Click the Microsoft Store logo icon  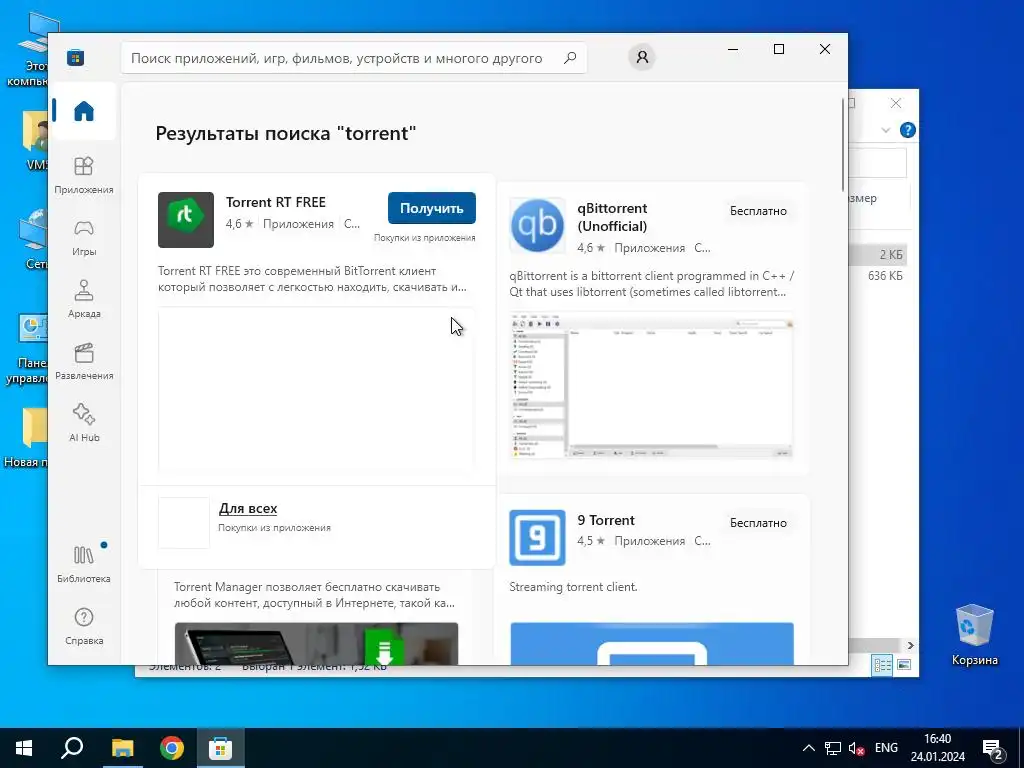[x=76, y=57]
